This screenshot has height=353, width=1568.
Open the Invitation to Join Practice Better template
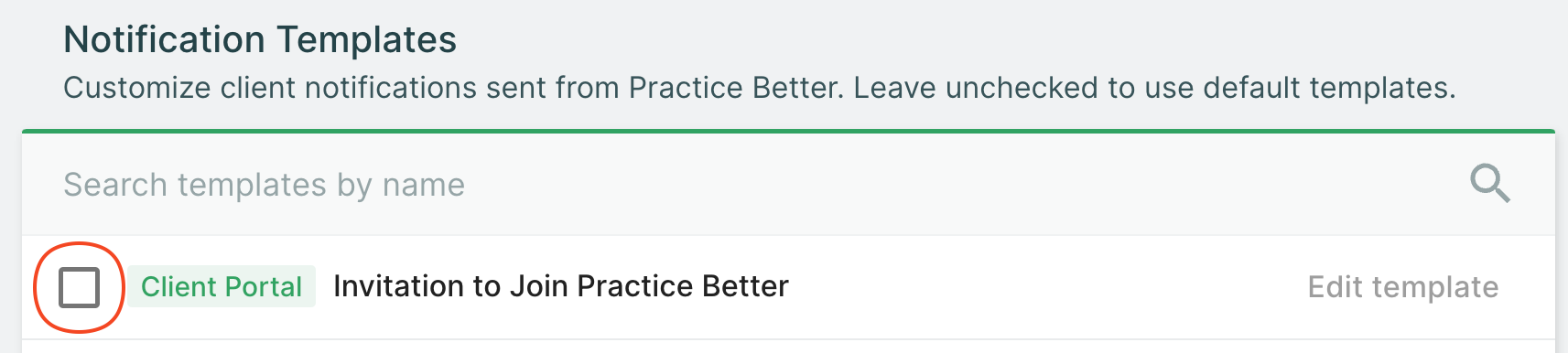pos(561,286)
